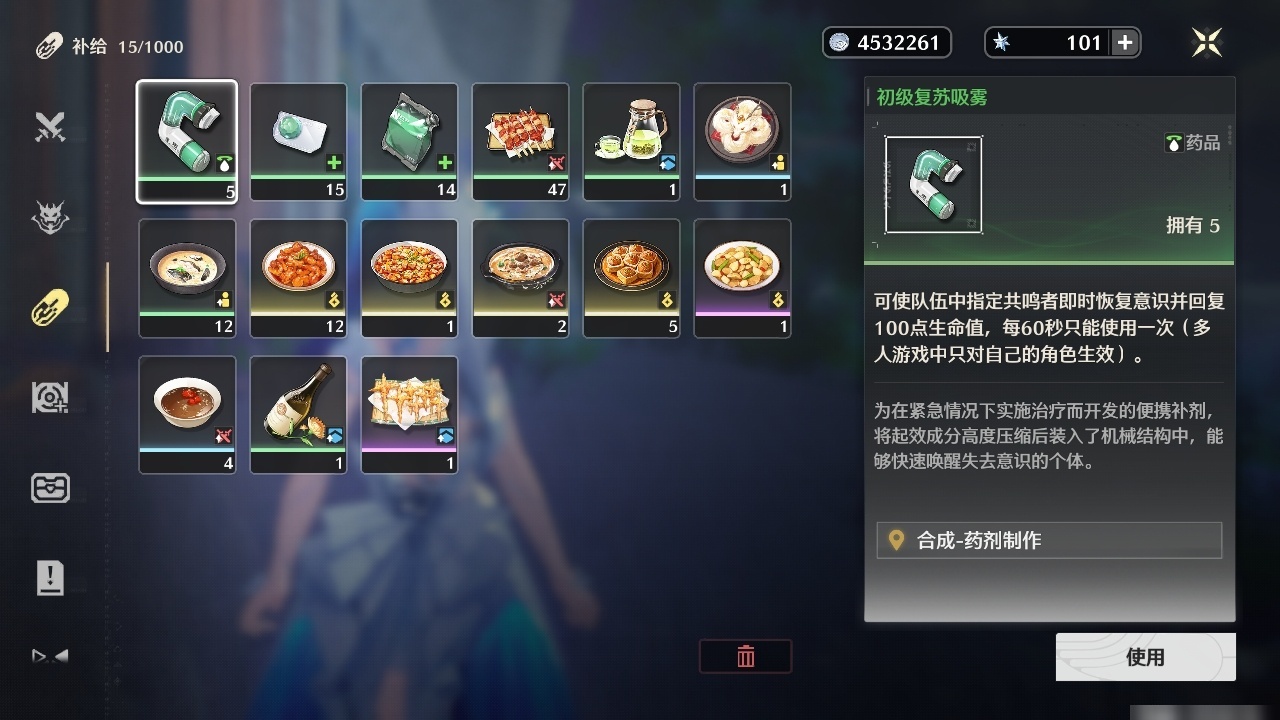Viewport: 1280px width, 720px height.
Task: Select the supplies category with pill icon
Action: pyautogui.click(x=50, y=307)
